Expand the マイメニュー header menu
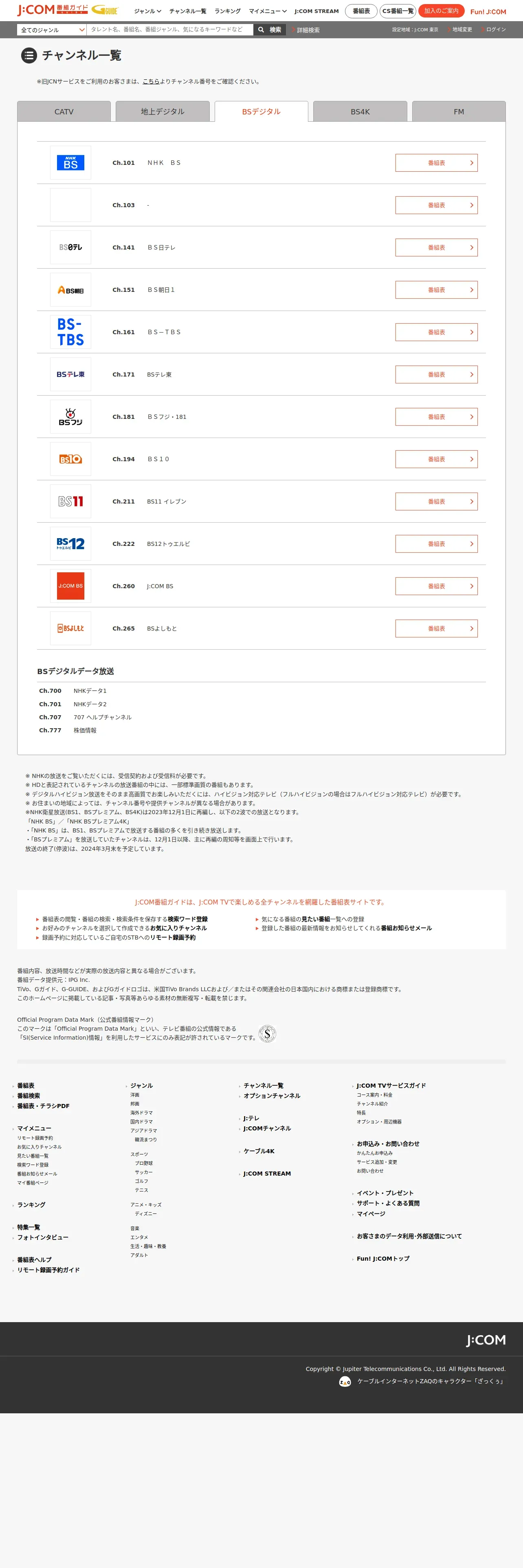Image resolution: width=523 pixels, height=1568 pixels. [267, 11]
